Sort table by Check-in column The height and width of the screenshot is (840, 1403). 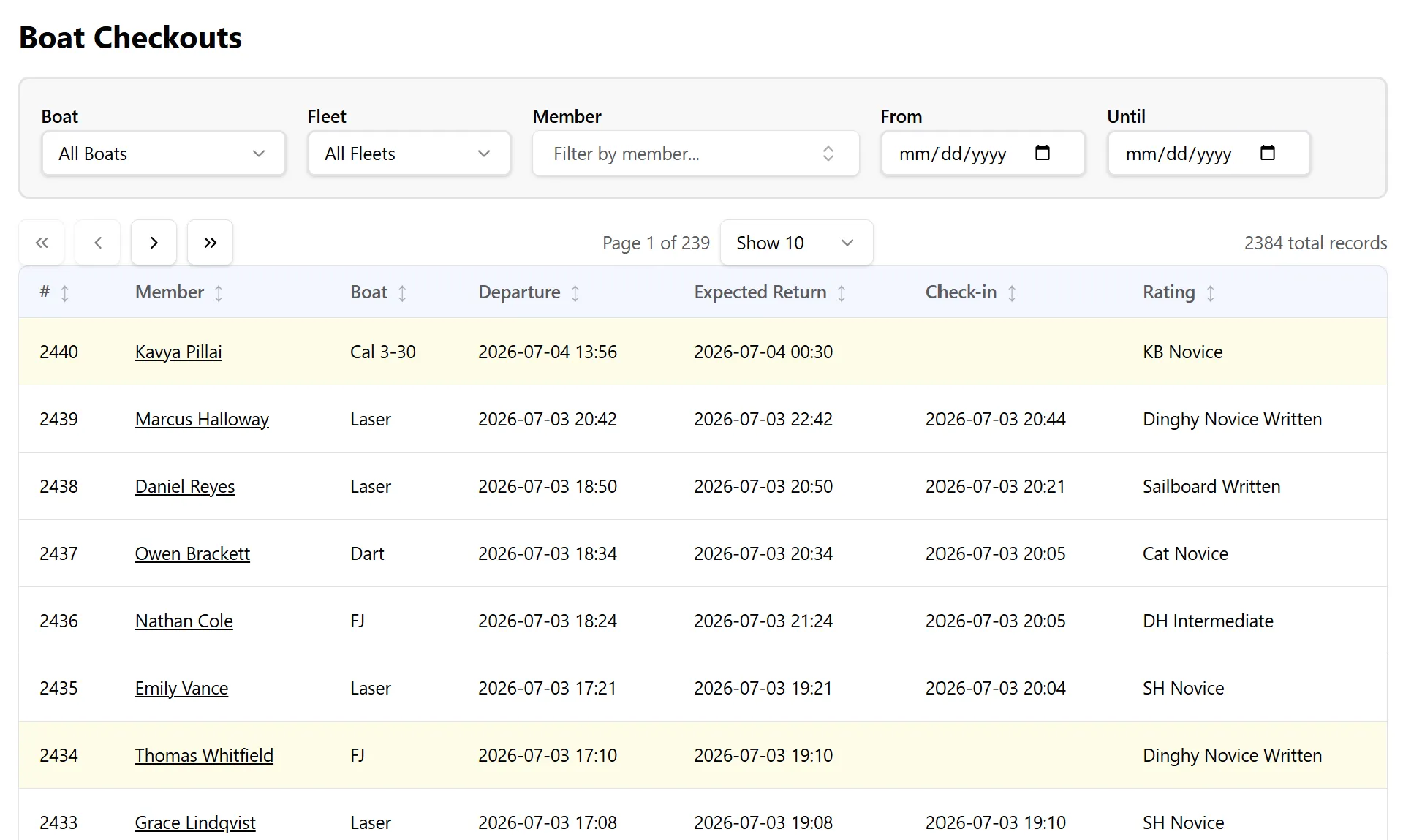click(x=1012, y=293)
